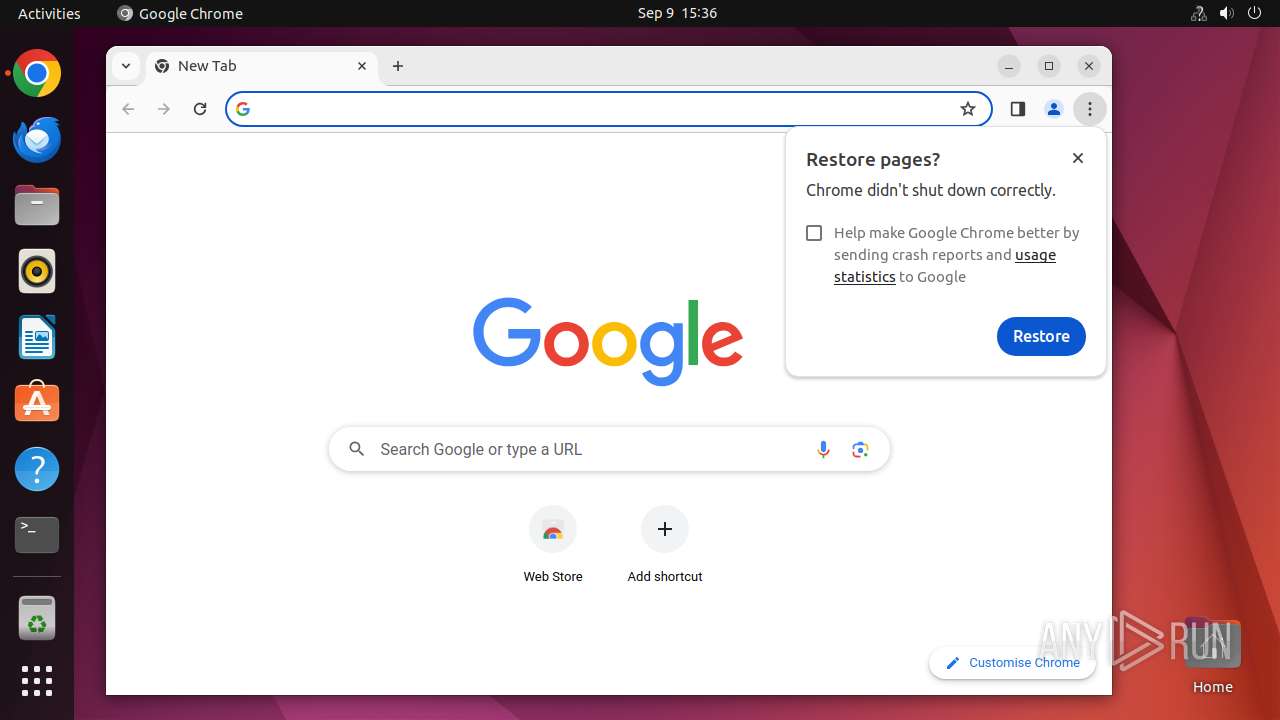Open the Trash from the dock

(37, 618)
